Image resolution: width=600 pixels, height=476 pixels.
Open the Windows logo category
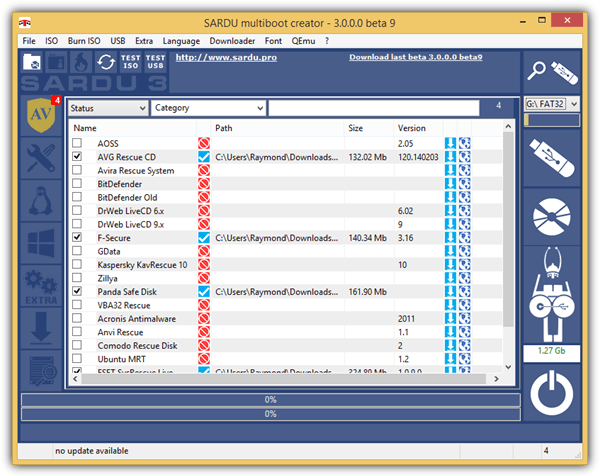(x=41, y=243)
